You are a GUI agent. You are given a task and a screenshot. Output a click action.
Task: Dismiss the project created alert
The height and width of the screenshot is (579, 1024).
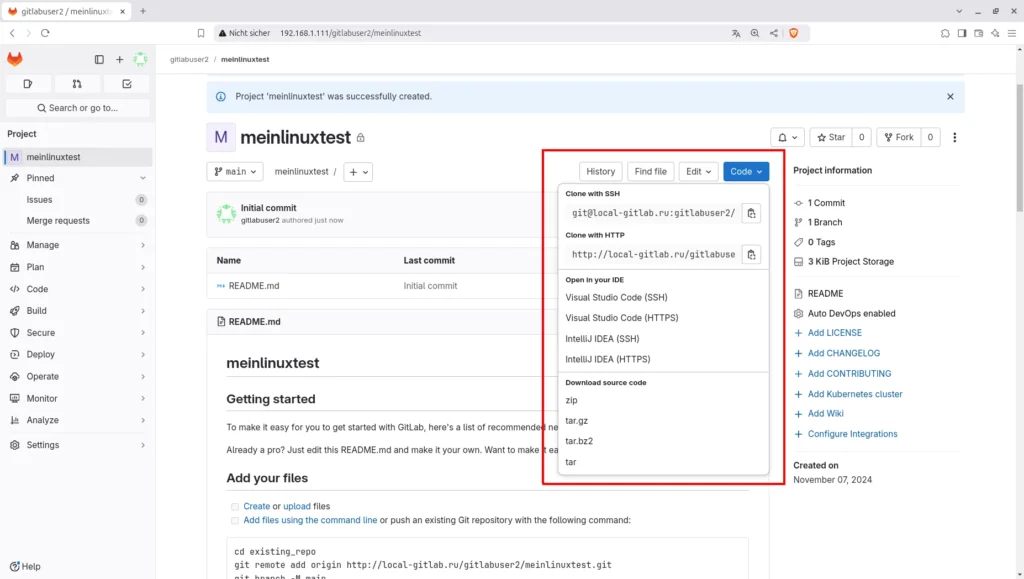pos(950,97)
